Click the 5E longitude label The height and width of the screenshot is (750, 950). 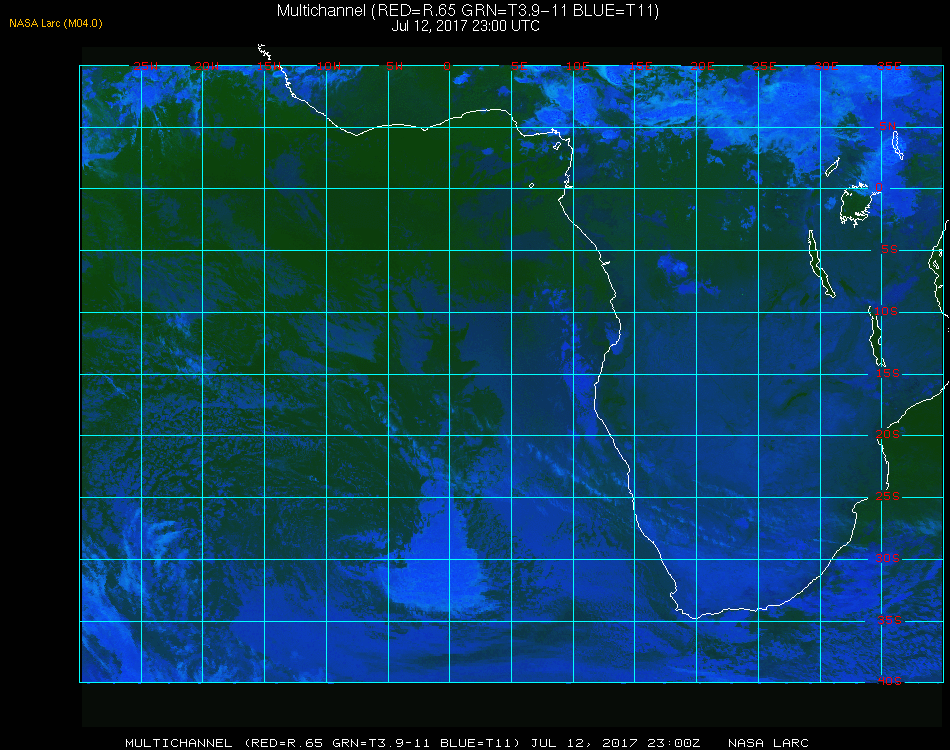519,66
